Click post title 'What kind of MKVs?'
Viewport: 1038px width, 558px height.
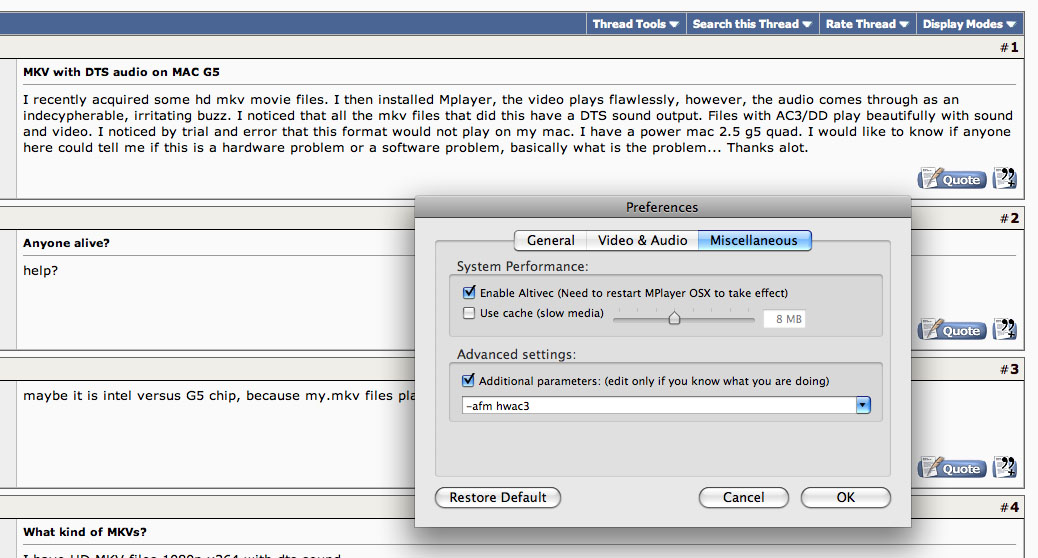click(85, 532)
